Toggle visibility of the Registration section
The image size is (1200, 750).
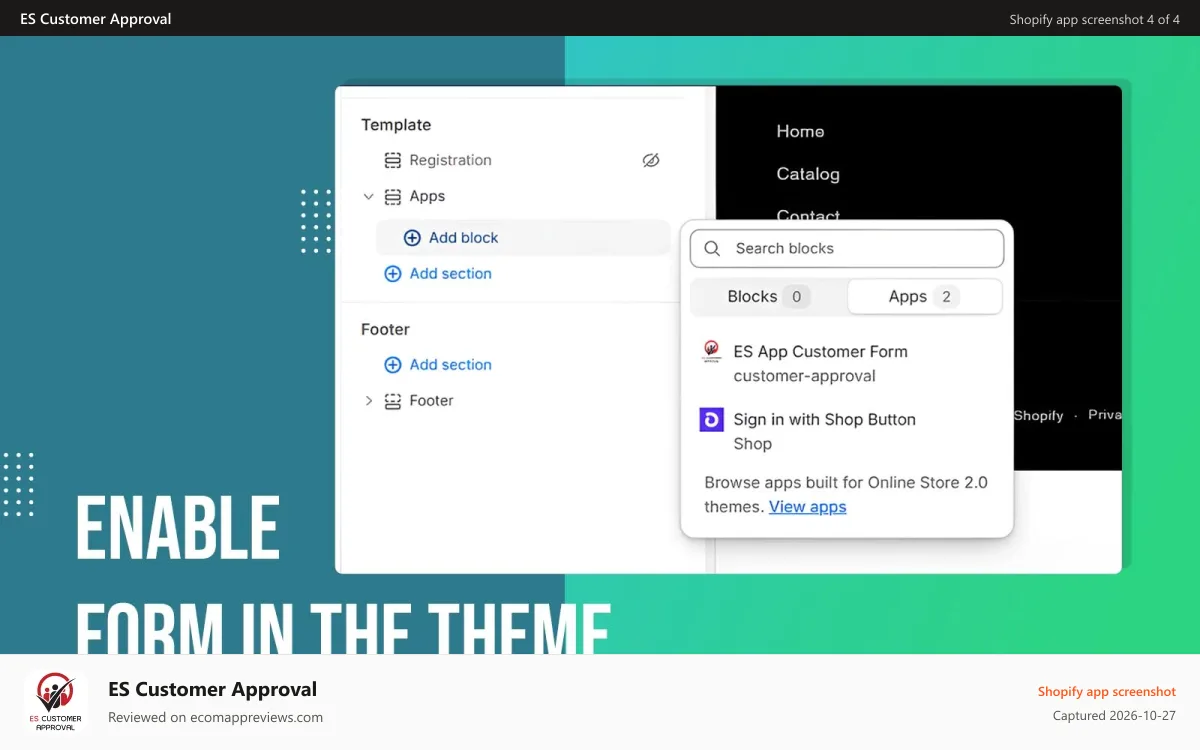pyautogui.click(x=651, y=160)
